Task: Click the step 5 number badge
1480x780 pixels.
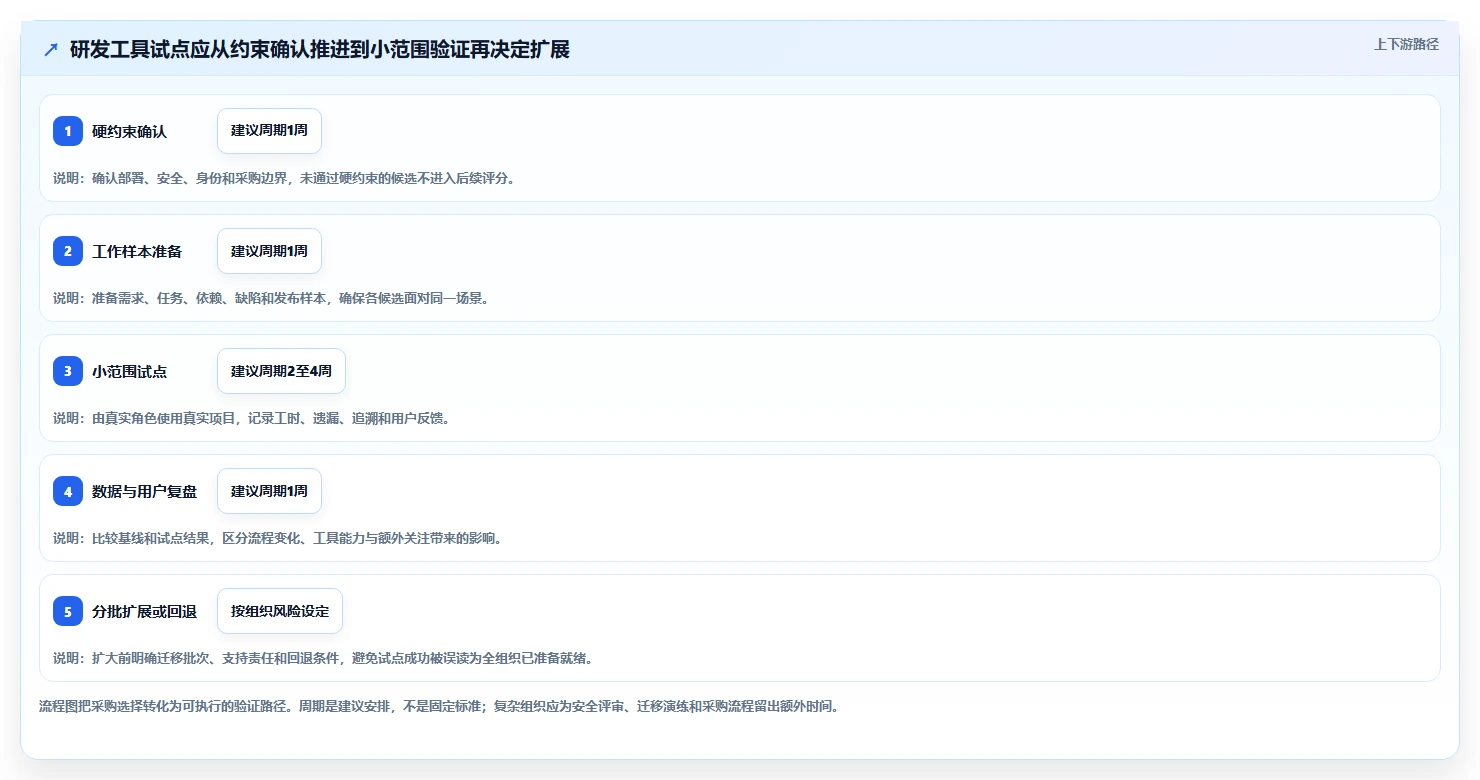Action: point(68,611)
